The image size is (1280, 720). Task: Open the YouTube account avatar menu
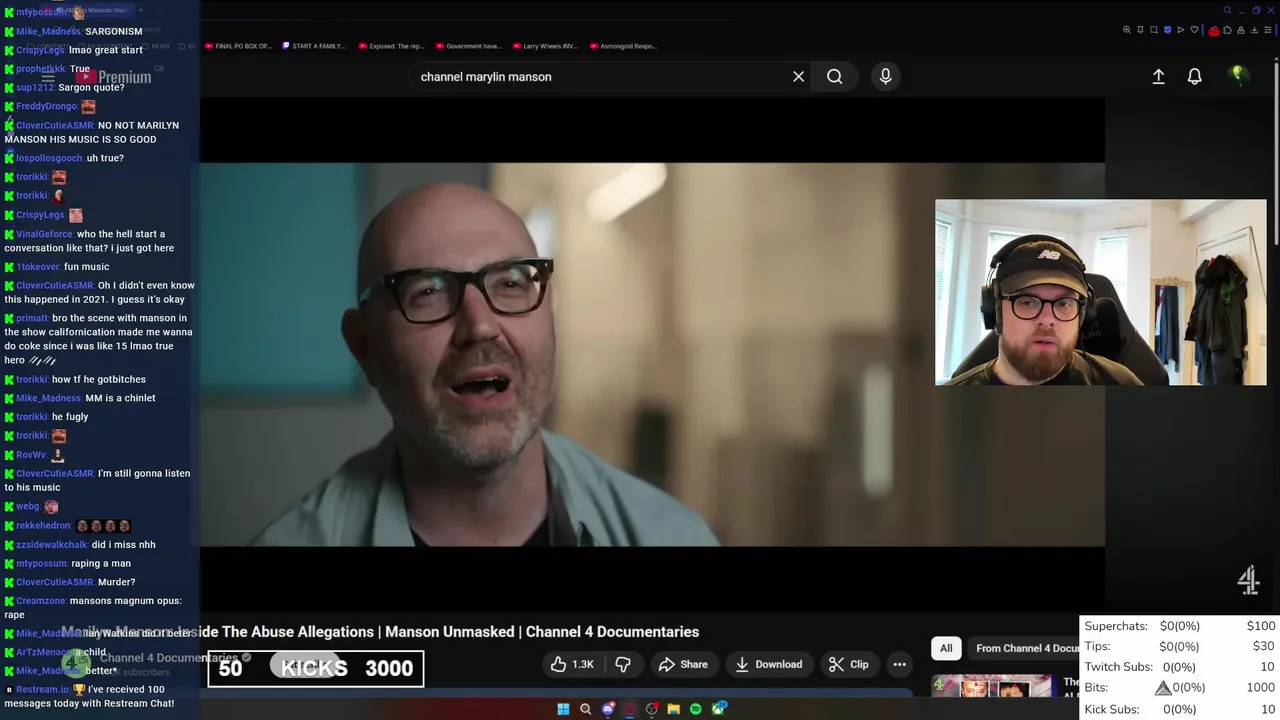[1238, 76]
